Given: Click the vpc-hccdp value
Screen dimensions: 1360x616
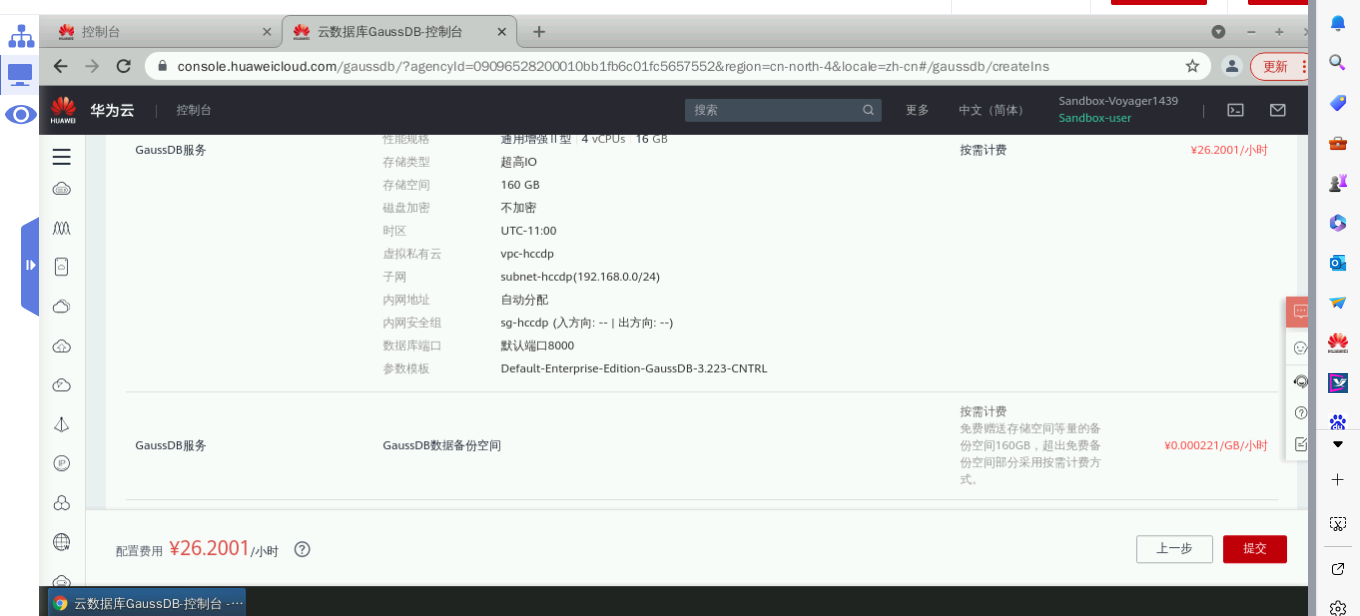Looking at the screenshot, I should coord(527,254).
